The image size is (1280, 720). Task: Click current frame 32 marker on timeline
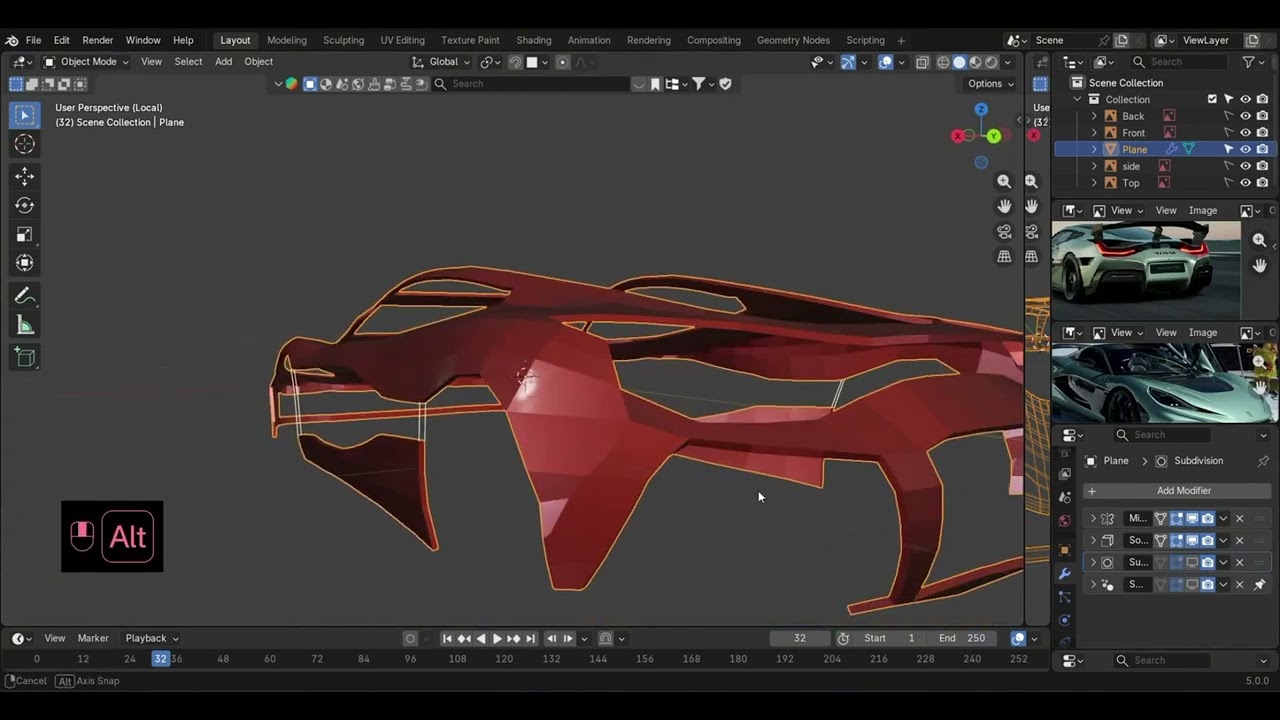pos(160,658)
